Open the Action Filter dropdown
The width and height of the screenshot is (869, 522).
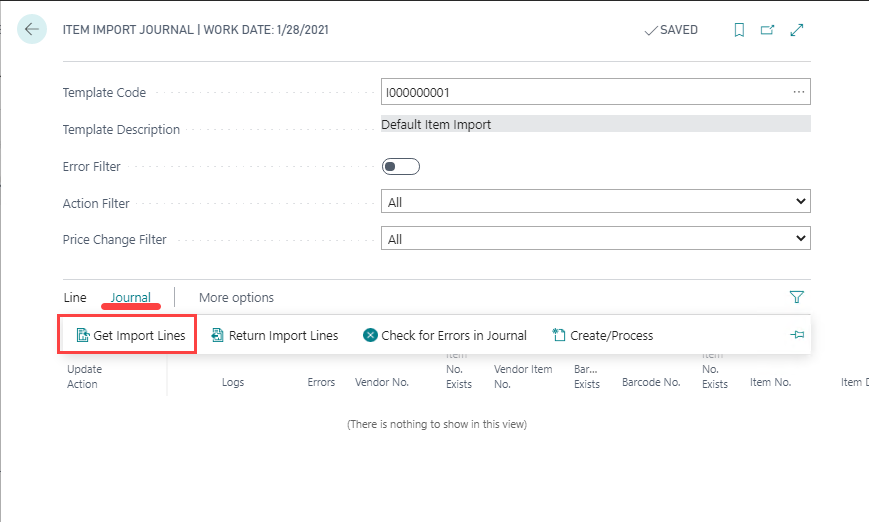coord(595,202)
